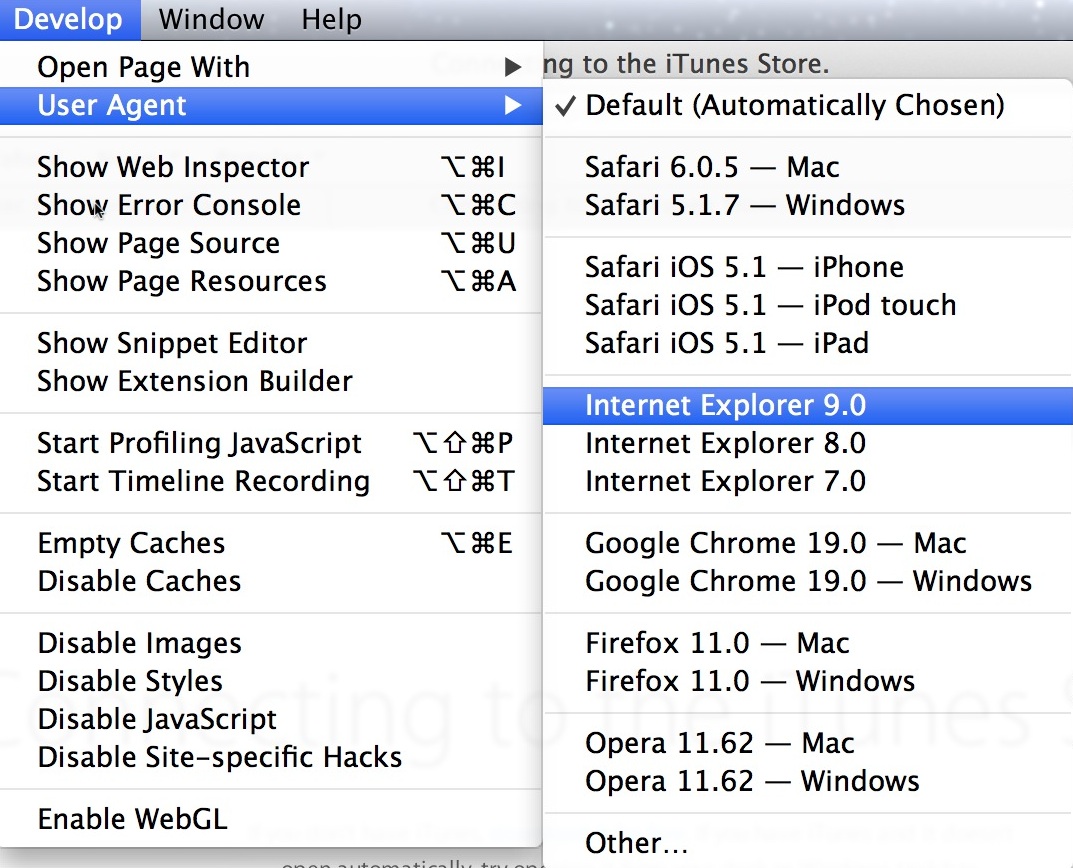Viewport: 1073px width, 868px height.
Task: Select Internet Explorer 9.0 user agent
Action: click(726, 405)
